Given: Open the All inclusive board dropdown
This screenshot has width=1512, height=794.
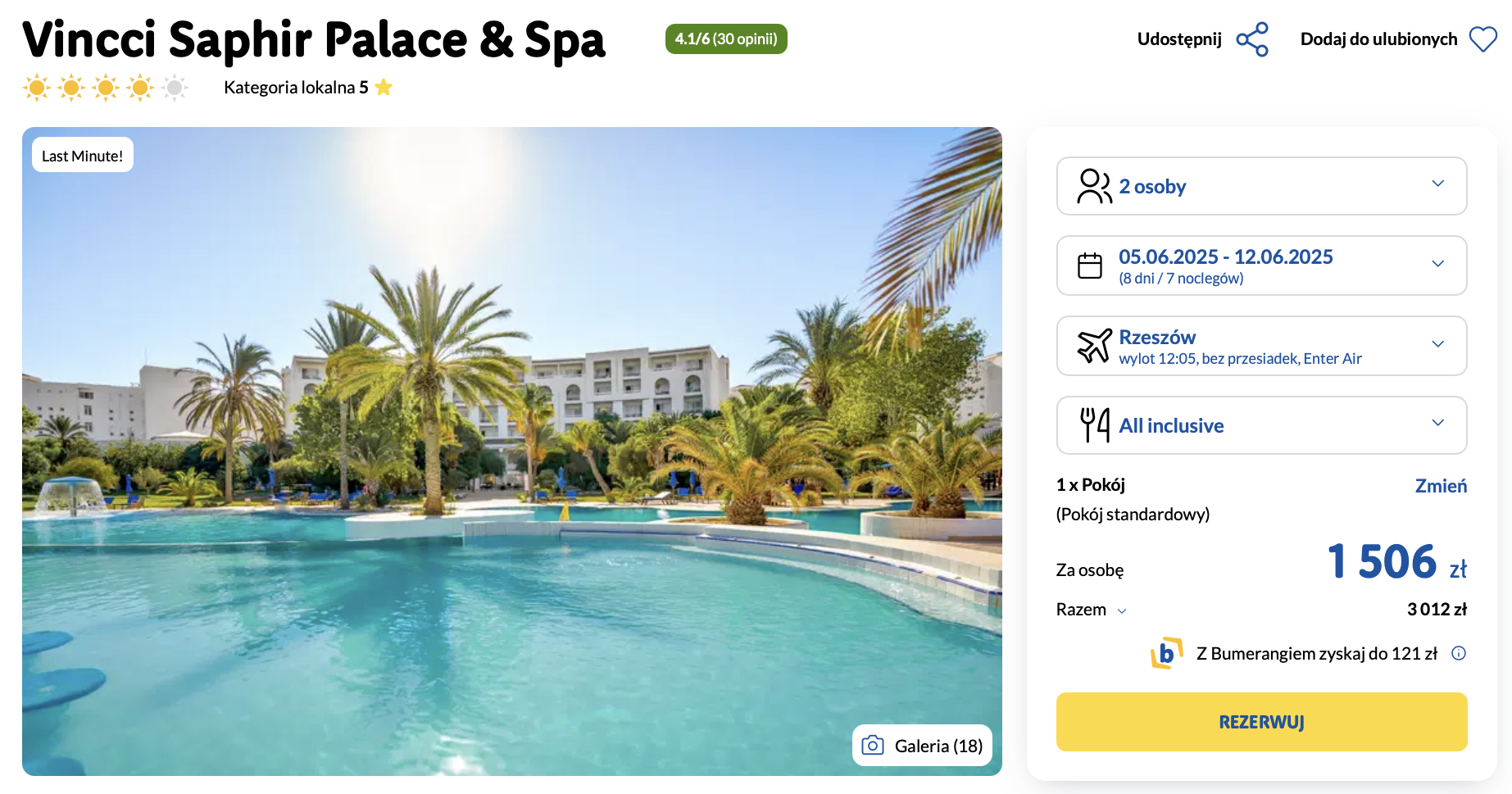Looking at the screenshot, I should 1261,425.
